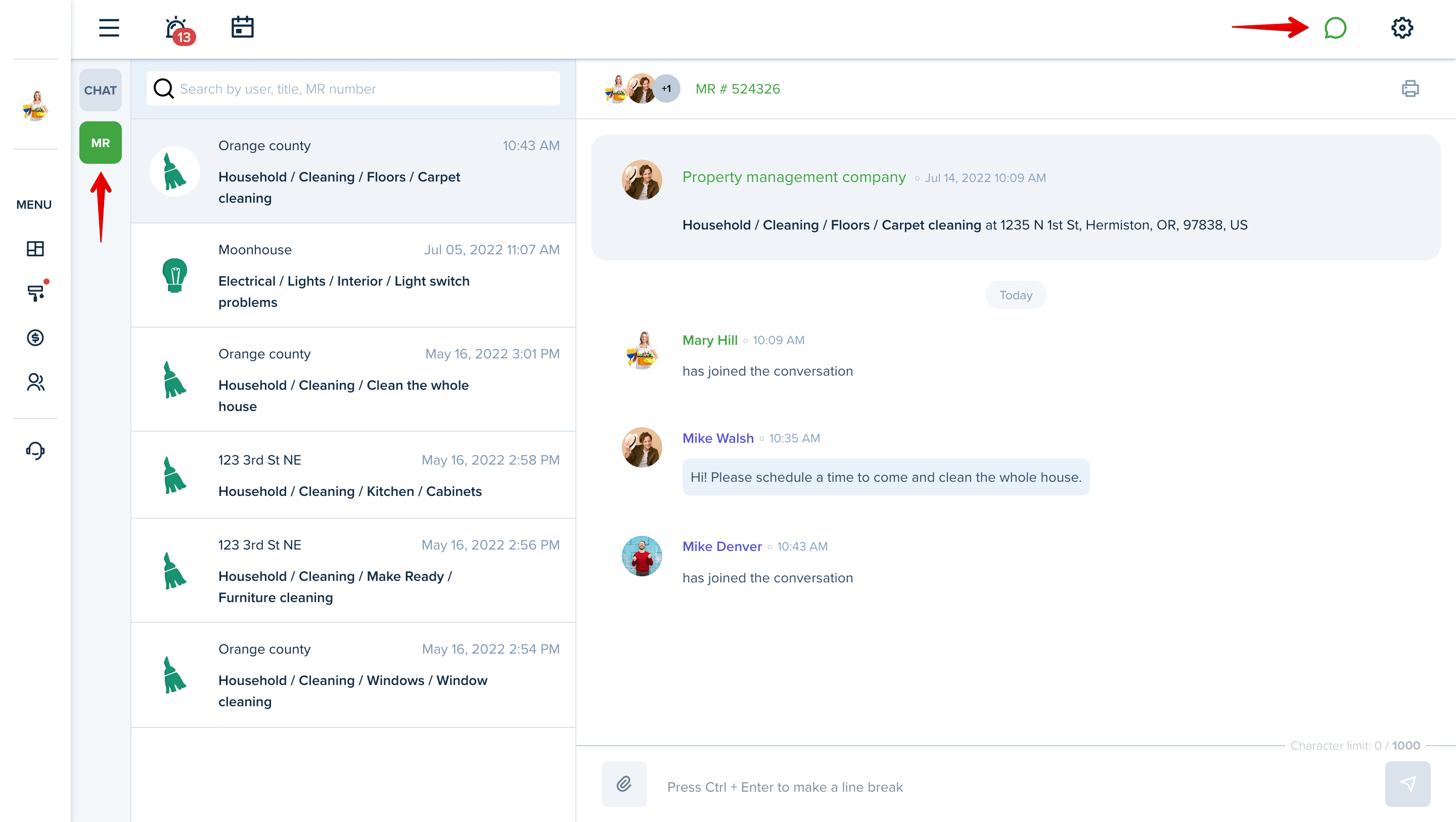The width and height of the screenshot is (1456, 822).
Task: Select Moonhouse Light switch problems conversation
Action: 353,276
